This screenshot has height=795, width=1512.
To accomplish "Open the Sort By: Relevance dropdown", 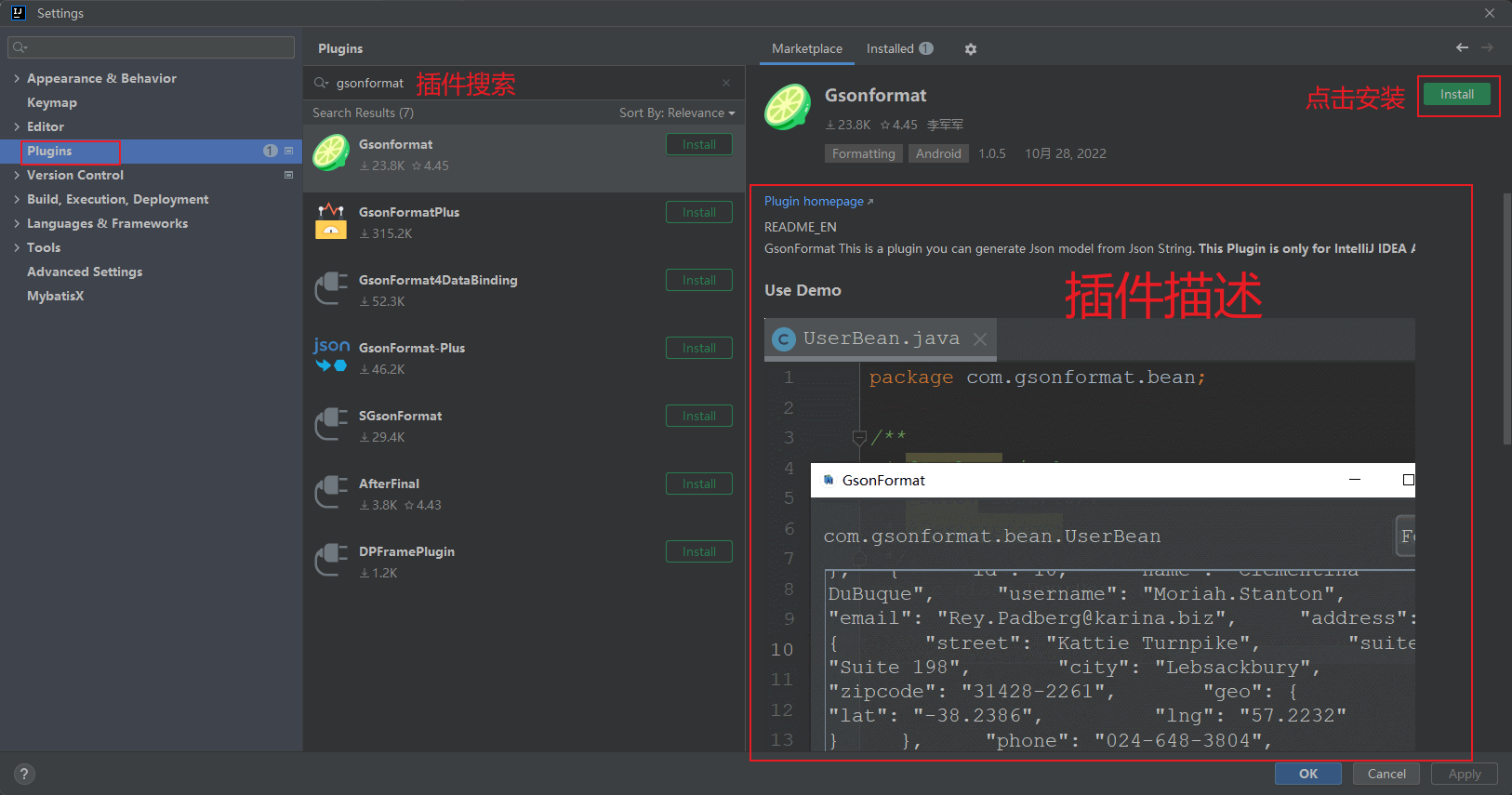I will coord(677,113).
